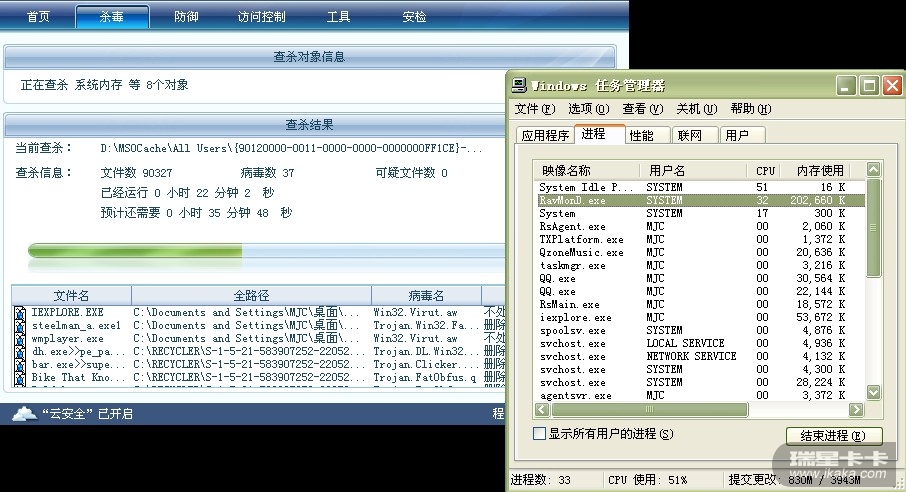Maximize the Windows Task Manager window
Viewport: 906px width, 492px height.
tap(869, 86)
